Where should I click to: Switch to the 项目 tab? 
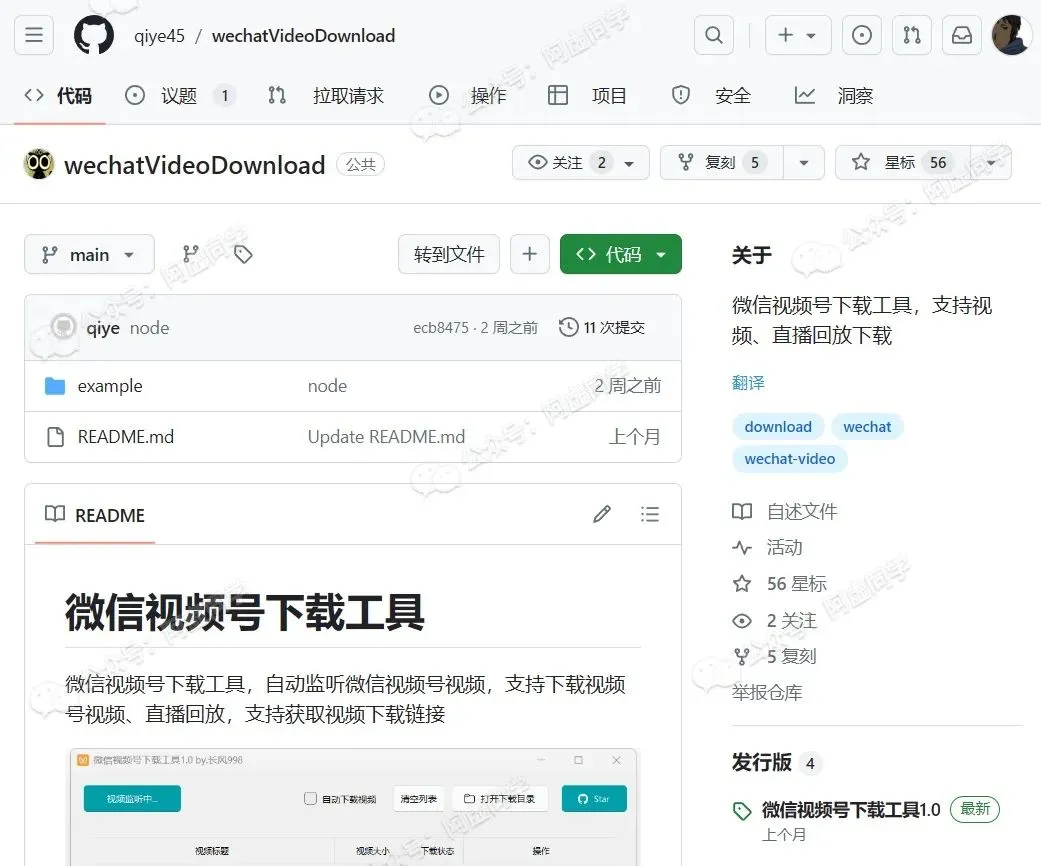(x=587, y=96)
